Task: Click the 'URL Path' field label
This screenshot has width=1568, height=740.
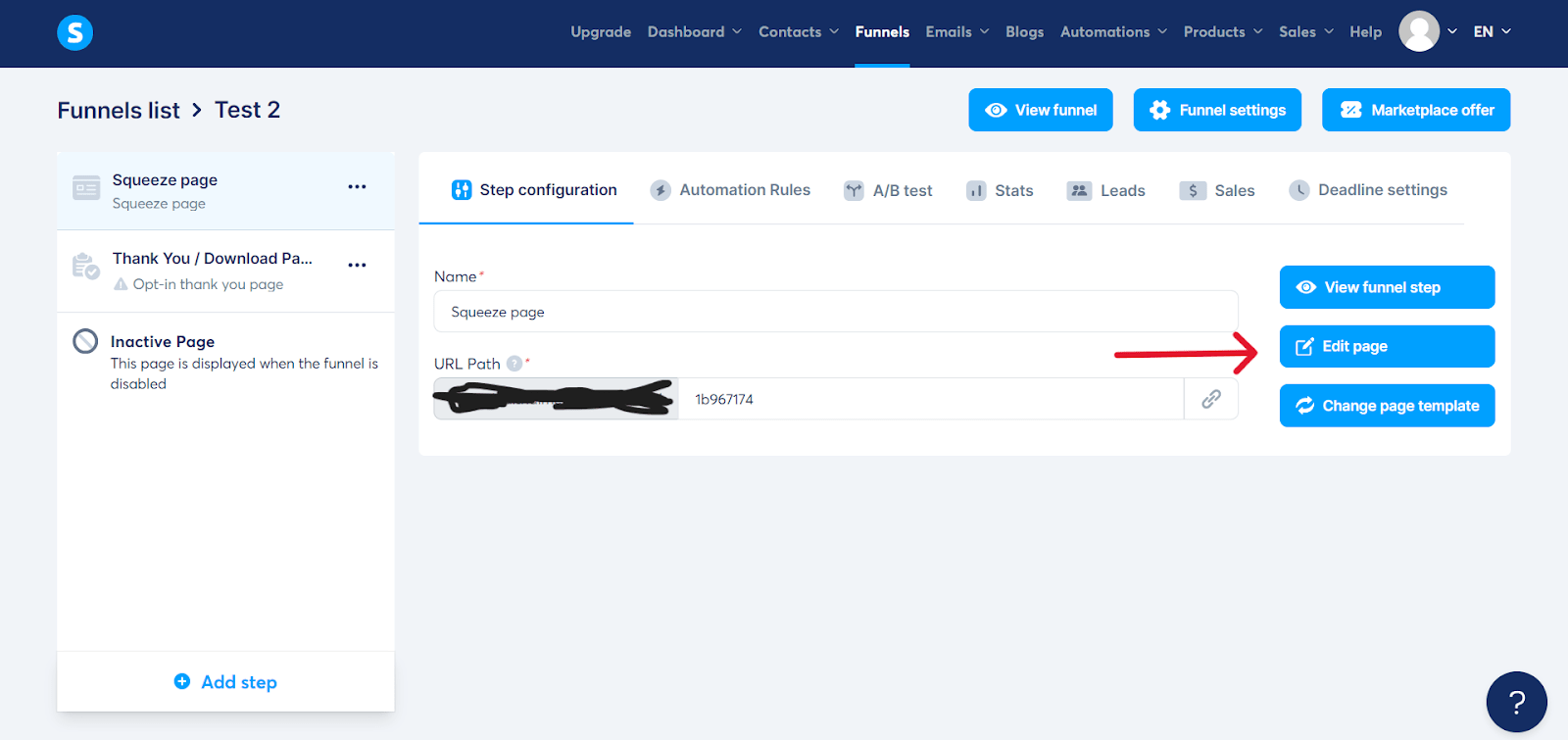Action: click(x=467, y=364)
